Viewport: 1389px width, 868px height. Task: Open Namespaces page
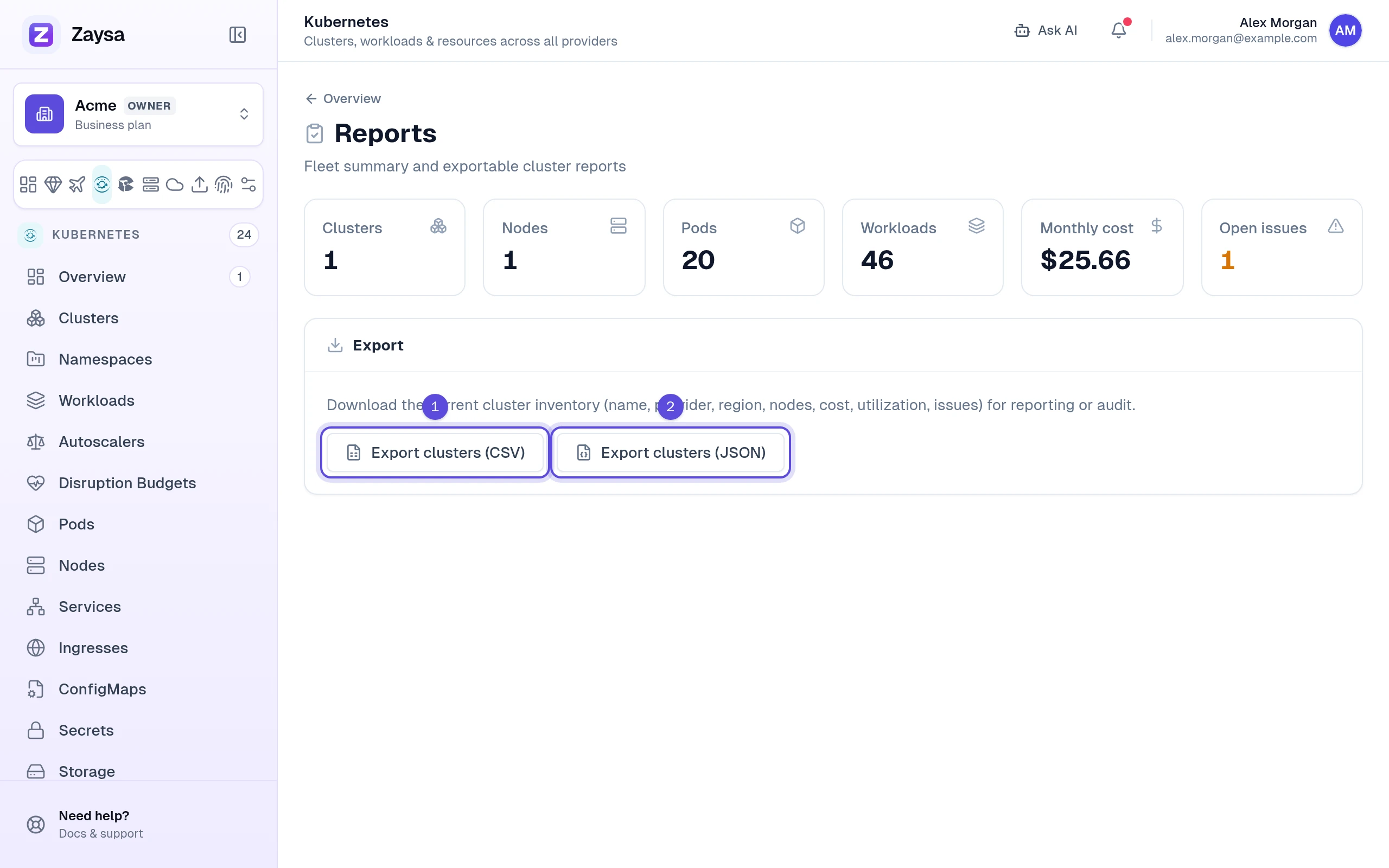138,359
